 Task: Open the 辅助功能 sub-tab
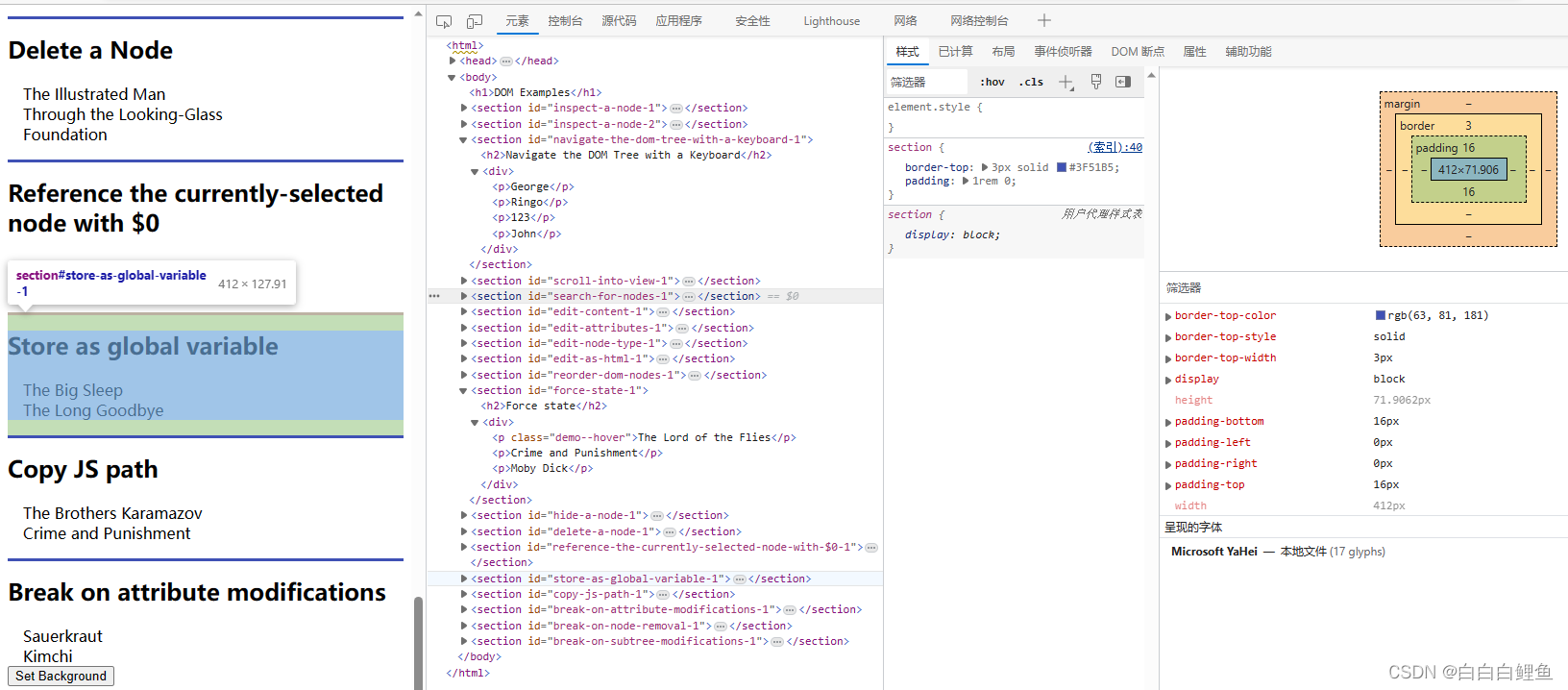point(1248,52)
